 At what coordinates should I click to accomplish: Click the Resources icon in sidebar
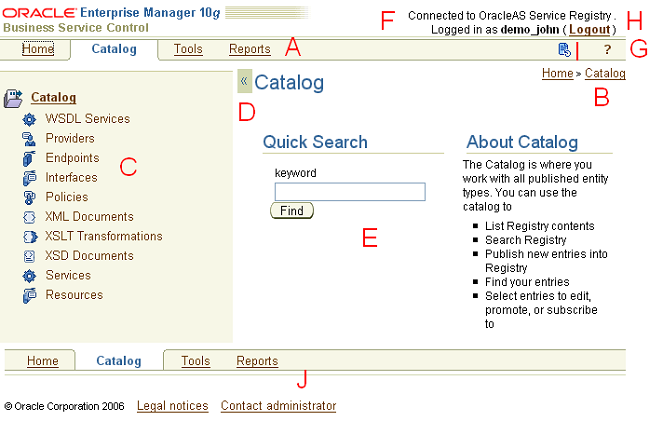tap(29, 295)
